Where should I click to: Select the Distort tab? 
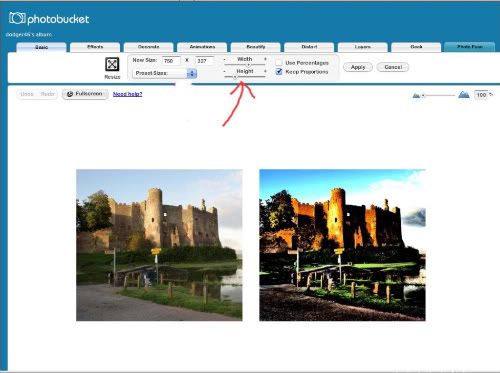[x=309, y=47]
